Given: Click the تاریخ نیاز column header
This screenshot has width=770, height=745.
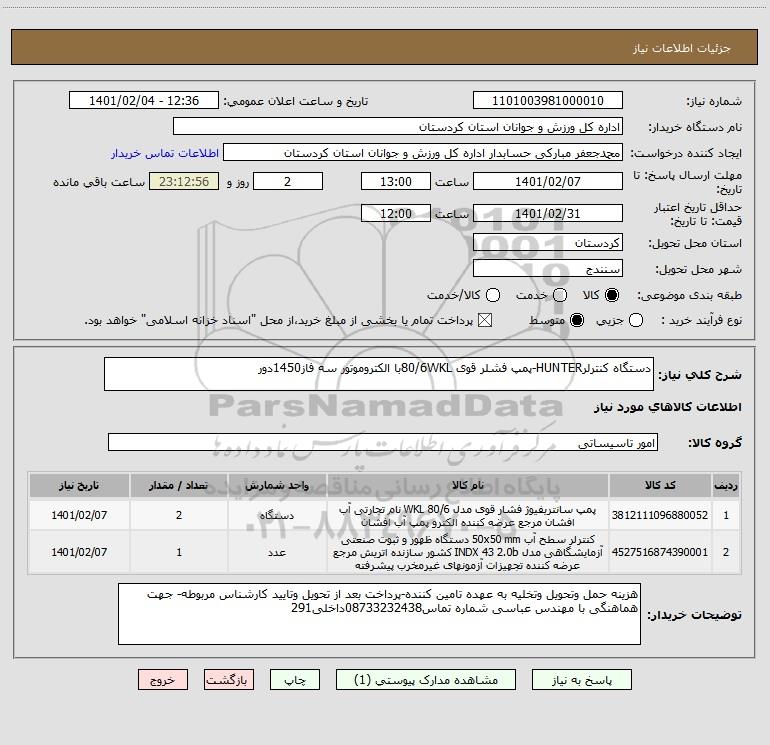Looking at the screenshot, I should point(79,485).
